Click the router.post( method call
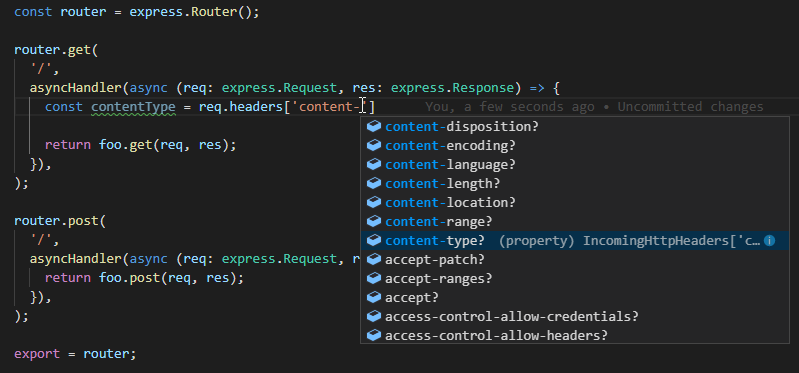The image size is (799, 373). click(x=60, y=221)
